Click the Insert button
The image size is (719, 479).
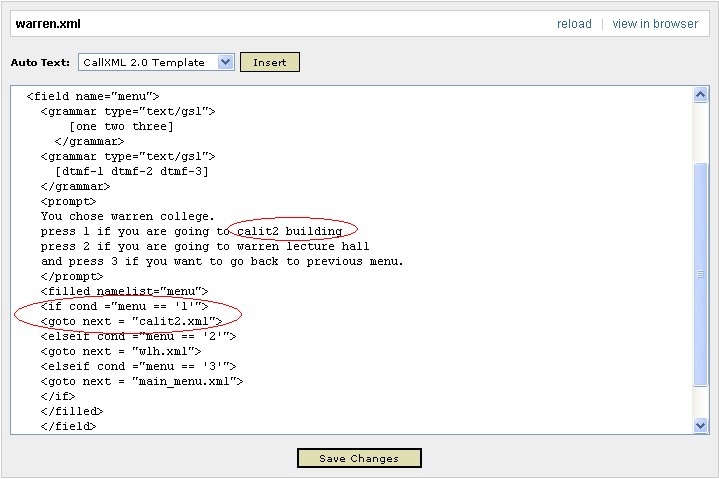tap(270, 62)
